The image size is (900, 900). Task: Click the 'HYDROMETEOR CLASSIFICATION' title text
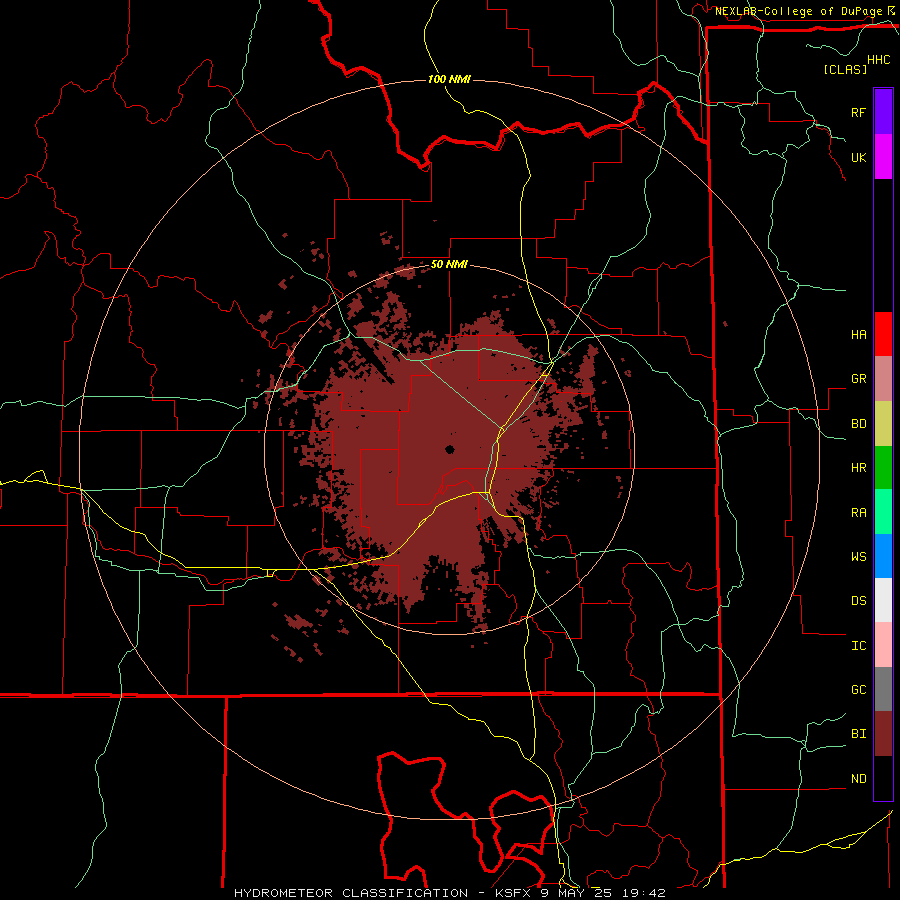point(351,893)
